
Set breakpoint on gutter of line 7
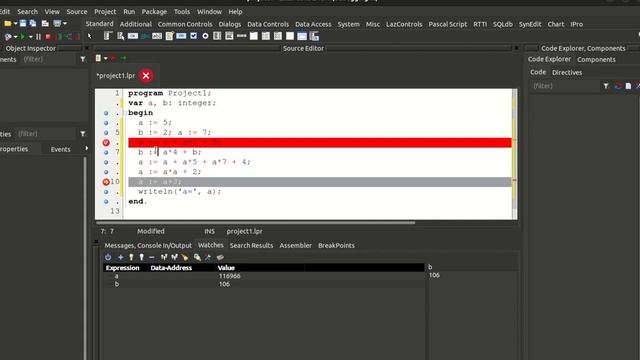coord(106,152)
